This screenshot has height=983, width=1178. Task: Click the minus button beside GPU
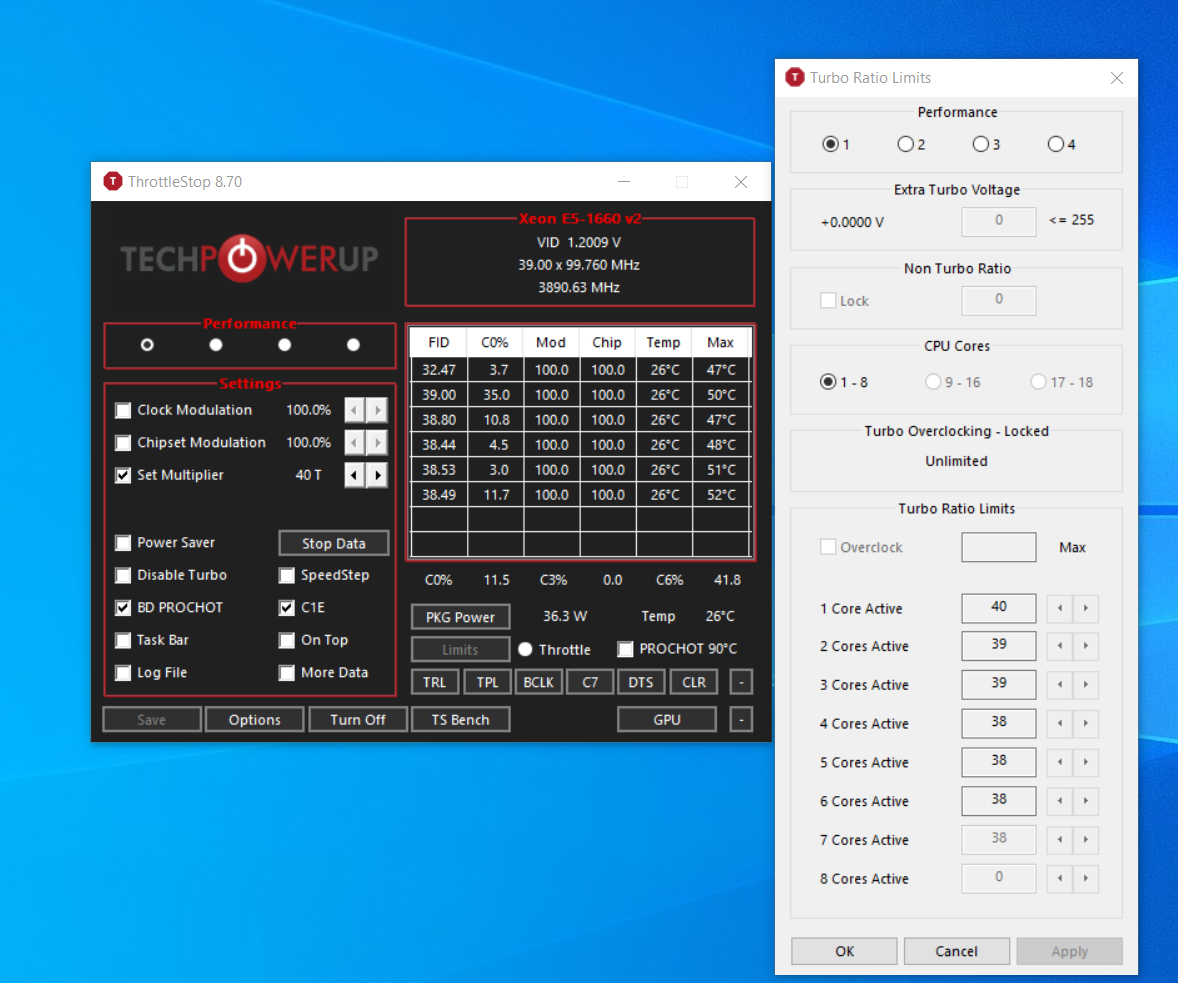tap(742, 720)
